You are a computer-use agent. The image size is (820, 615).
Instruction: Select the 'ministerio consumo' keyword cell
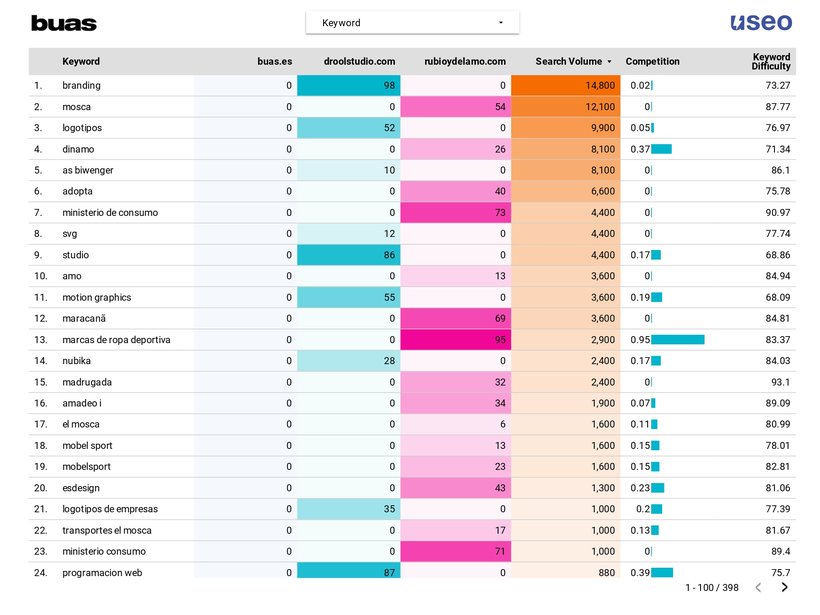tap(104, 551)
